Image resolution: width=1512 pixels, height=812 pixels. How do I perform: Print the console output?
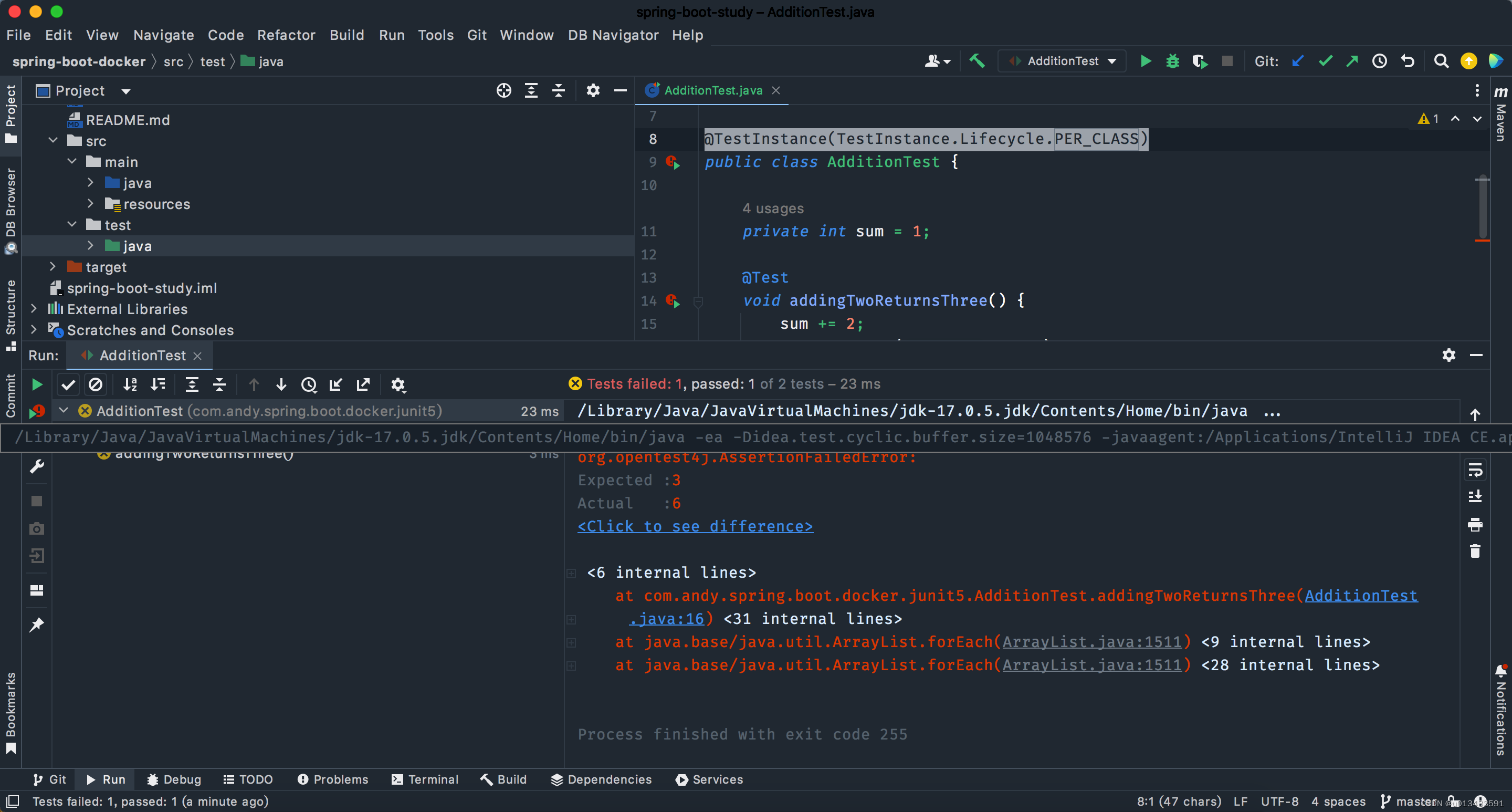(1475, 524)
